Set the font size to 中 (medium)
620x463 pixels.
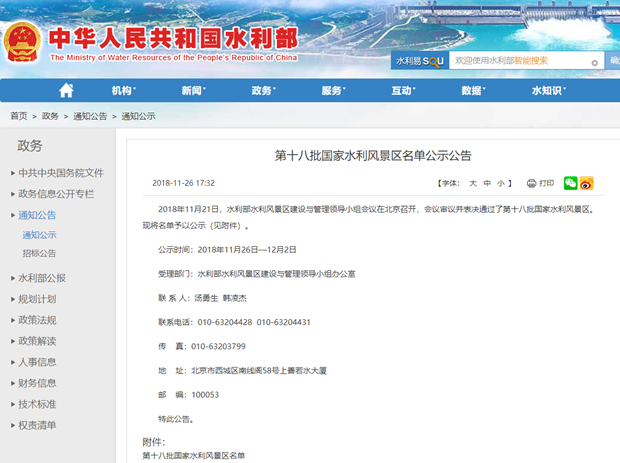click(487, 184)
